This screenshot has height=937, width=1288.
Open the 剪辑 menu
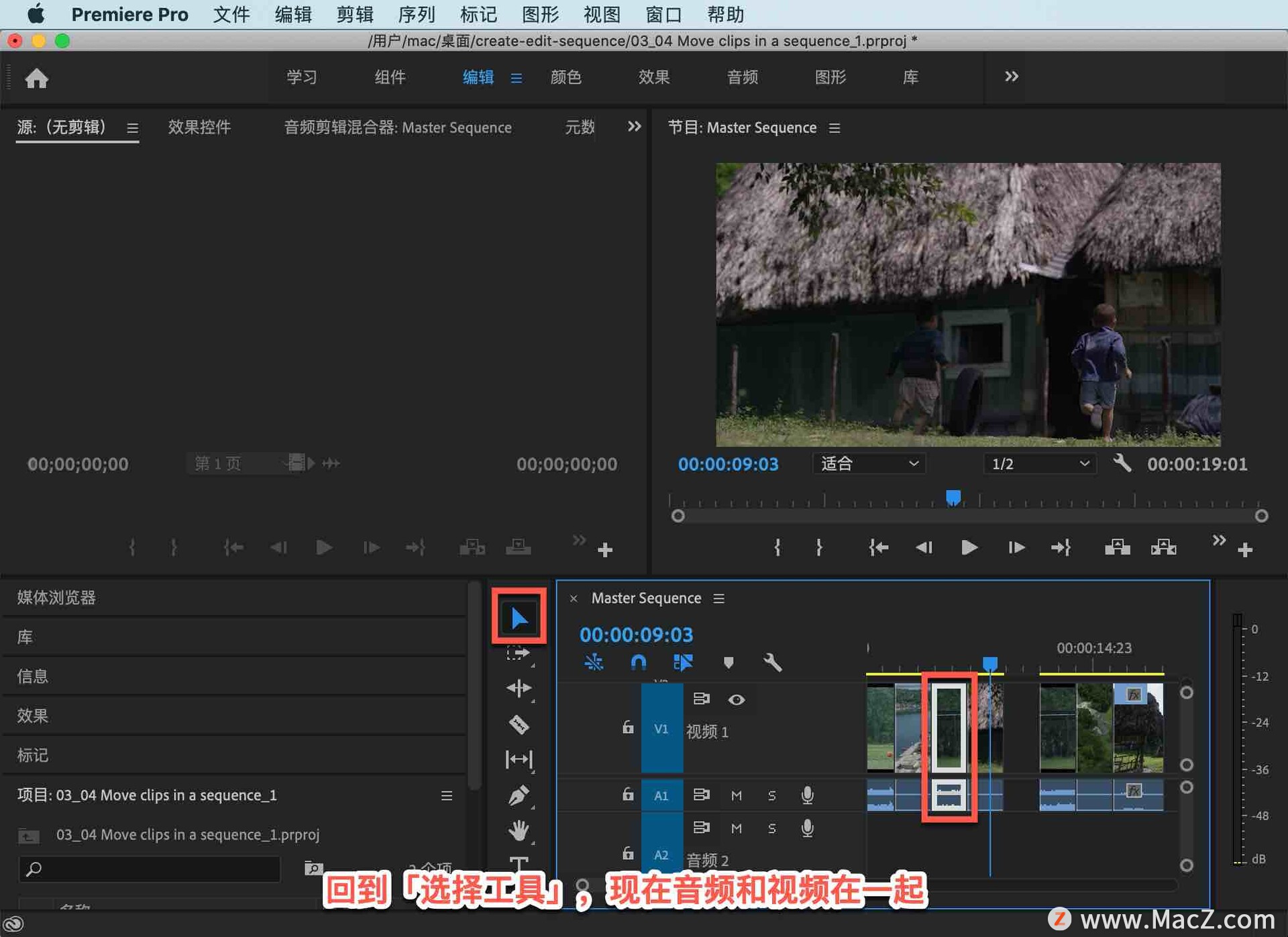pyautogui.click(x=355, y=14)
